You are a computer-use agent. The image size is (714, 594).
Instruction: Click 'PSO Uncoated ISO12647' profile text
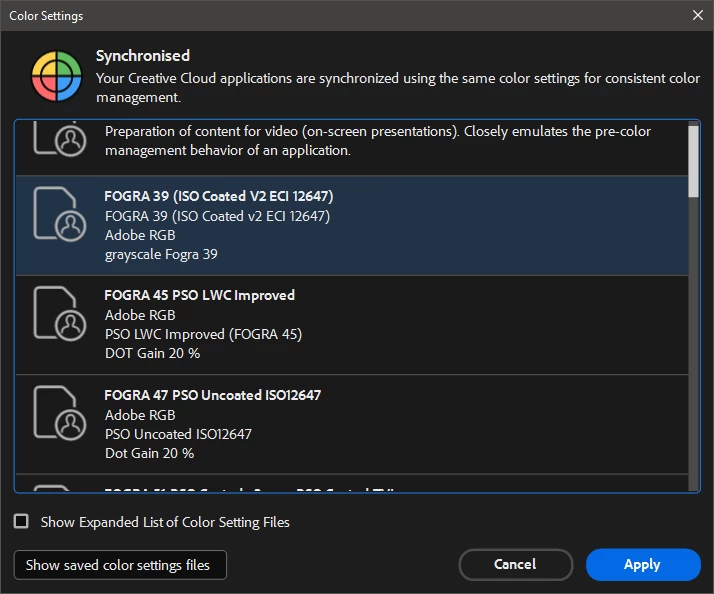click(178, 434)
